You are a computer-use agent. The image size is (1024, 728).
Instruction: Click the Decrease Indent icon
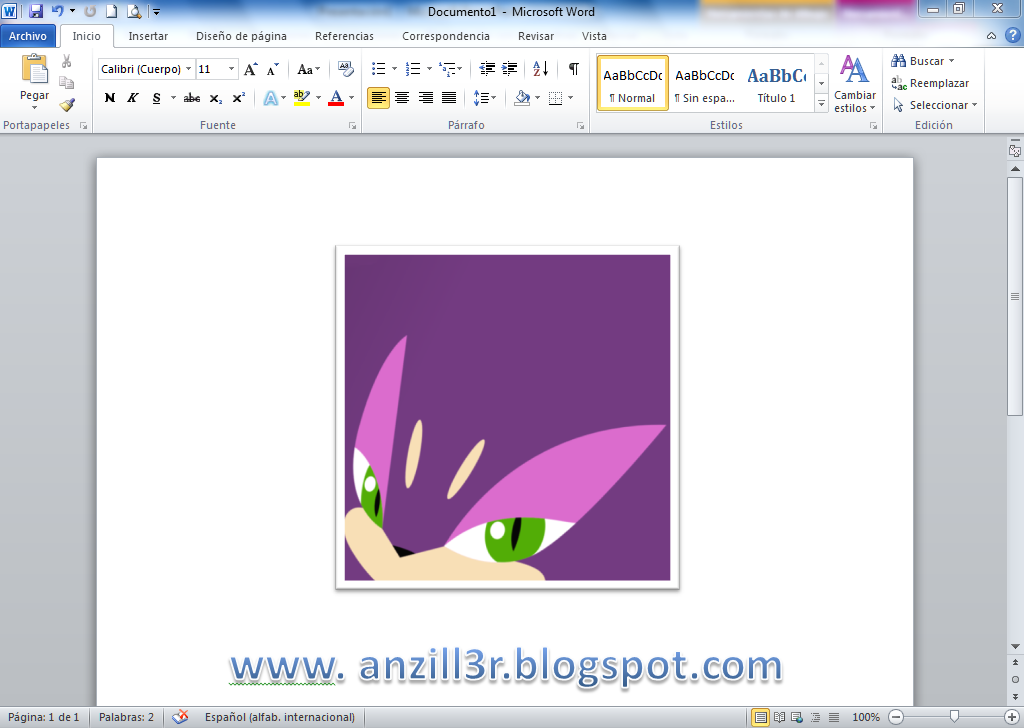coord(487,69)
